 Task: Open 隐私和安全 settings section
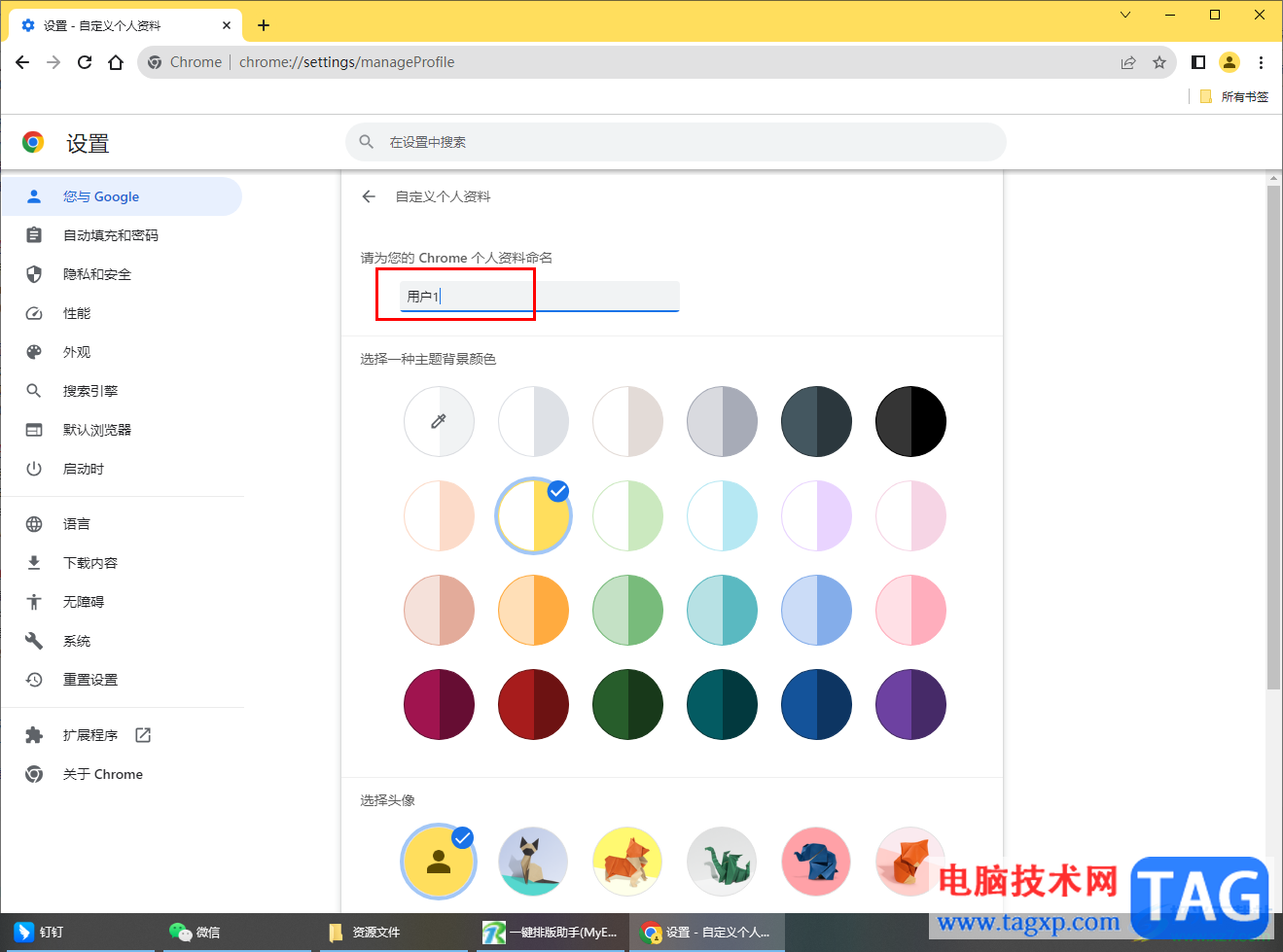(x=97, y=273)
